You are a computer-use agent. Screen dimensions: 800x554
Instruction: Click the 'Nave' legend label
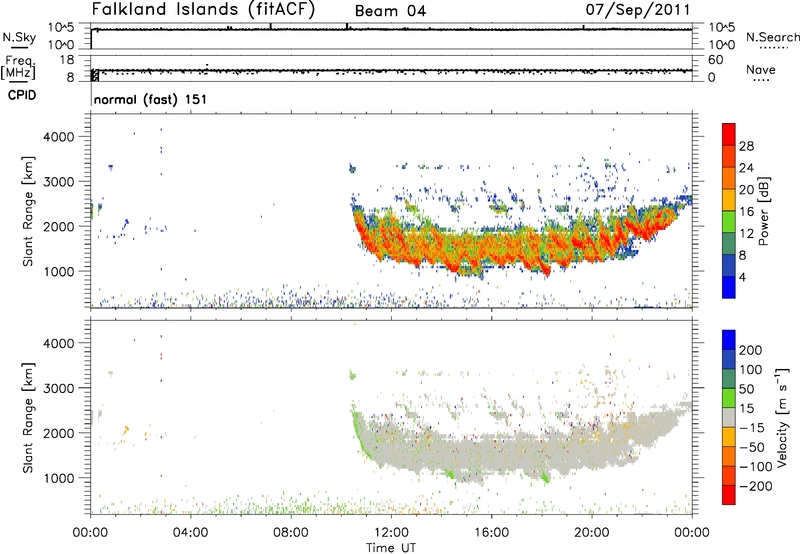click(760, 70)
